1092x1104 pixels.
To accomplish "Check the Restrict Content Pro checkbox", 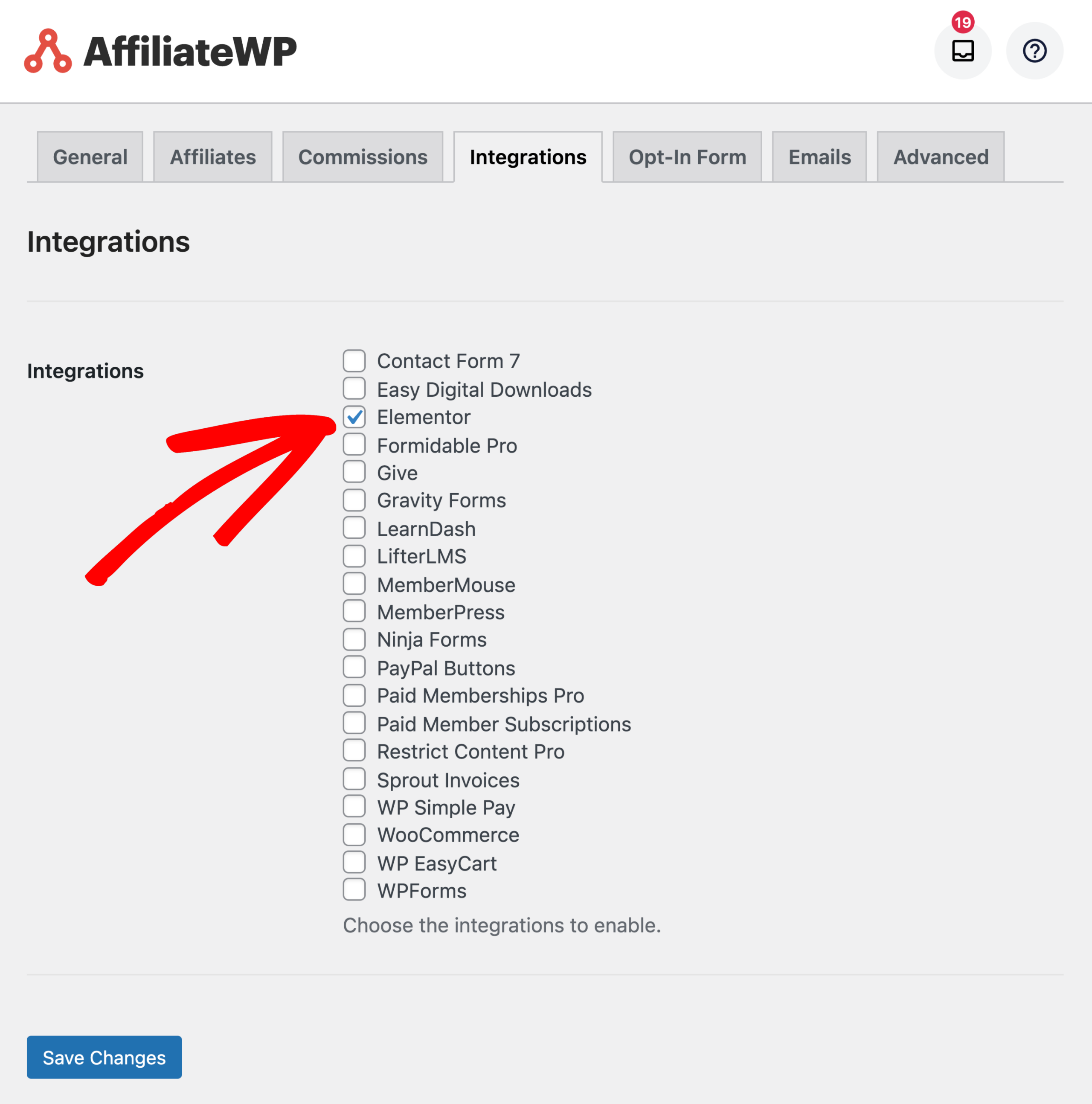I will point(354,751).
